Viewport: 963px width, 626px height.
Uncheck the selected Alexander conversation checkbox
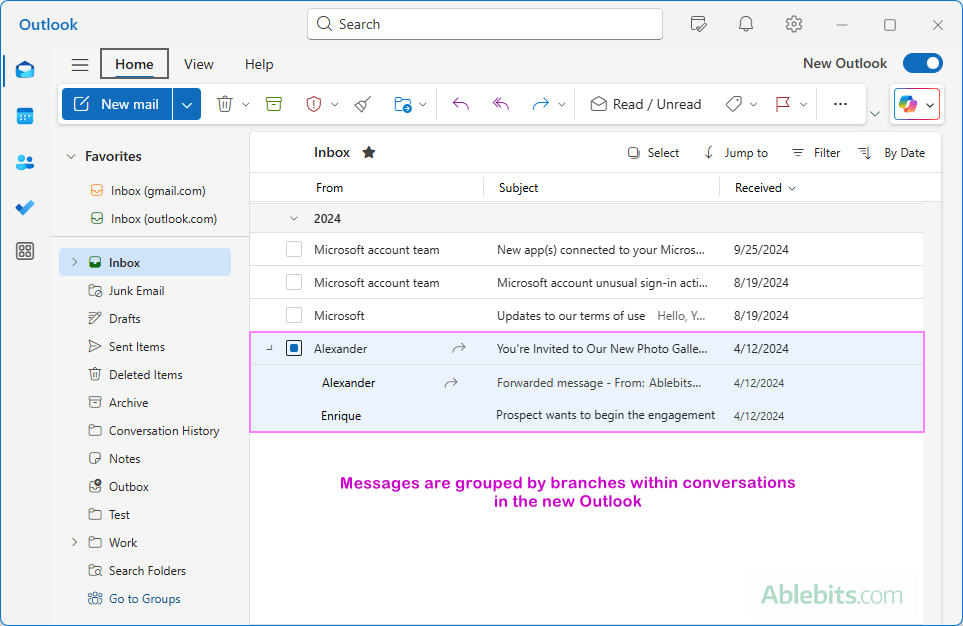[294, 348]
